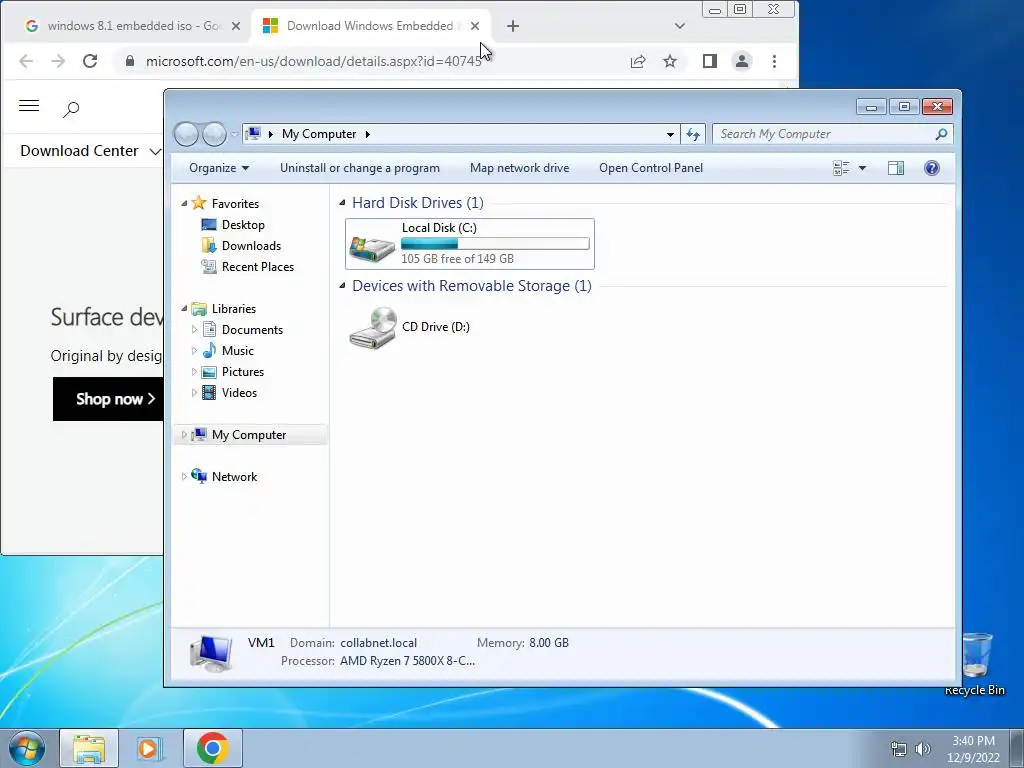The image size is (1024, 768).
Task: Reload the page in Chrome
Action: pos(90,61)
